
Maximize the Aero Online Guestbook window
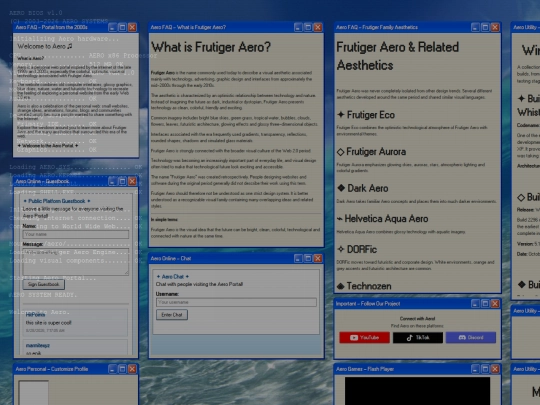122,181
